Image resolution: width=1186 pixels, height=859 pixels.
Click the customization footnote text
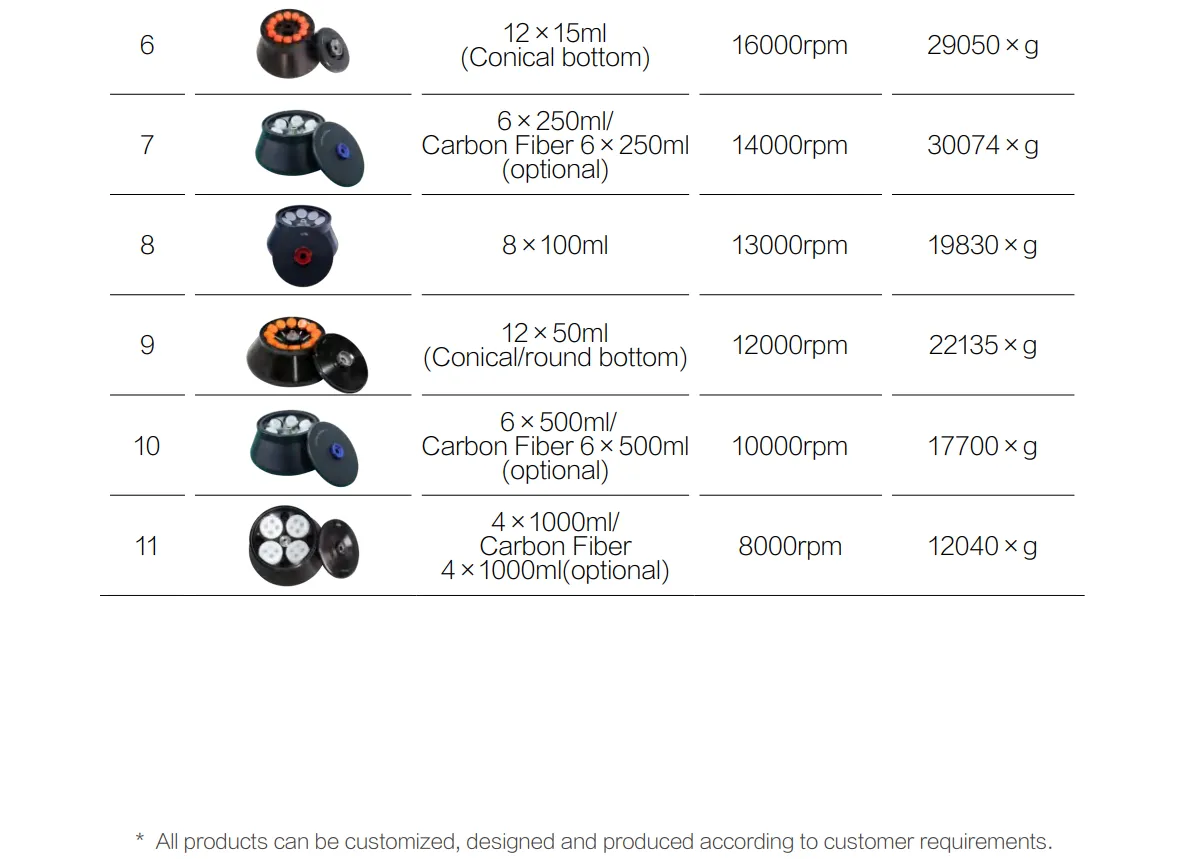coord(594,842)
